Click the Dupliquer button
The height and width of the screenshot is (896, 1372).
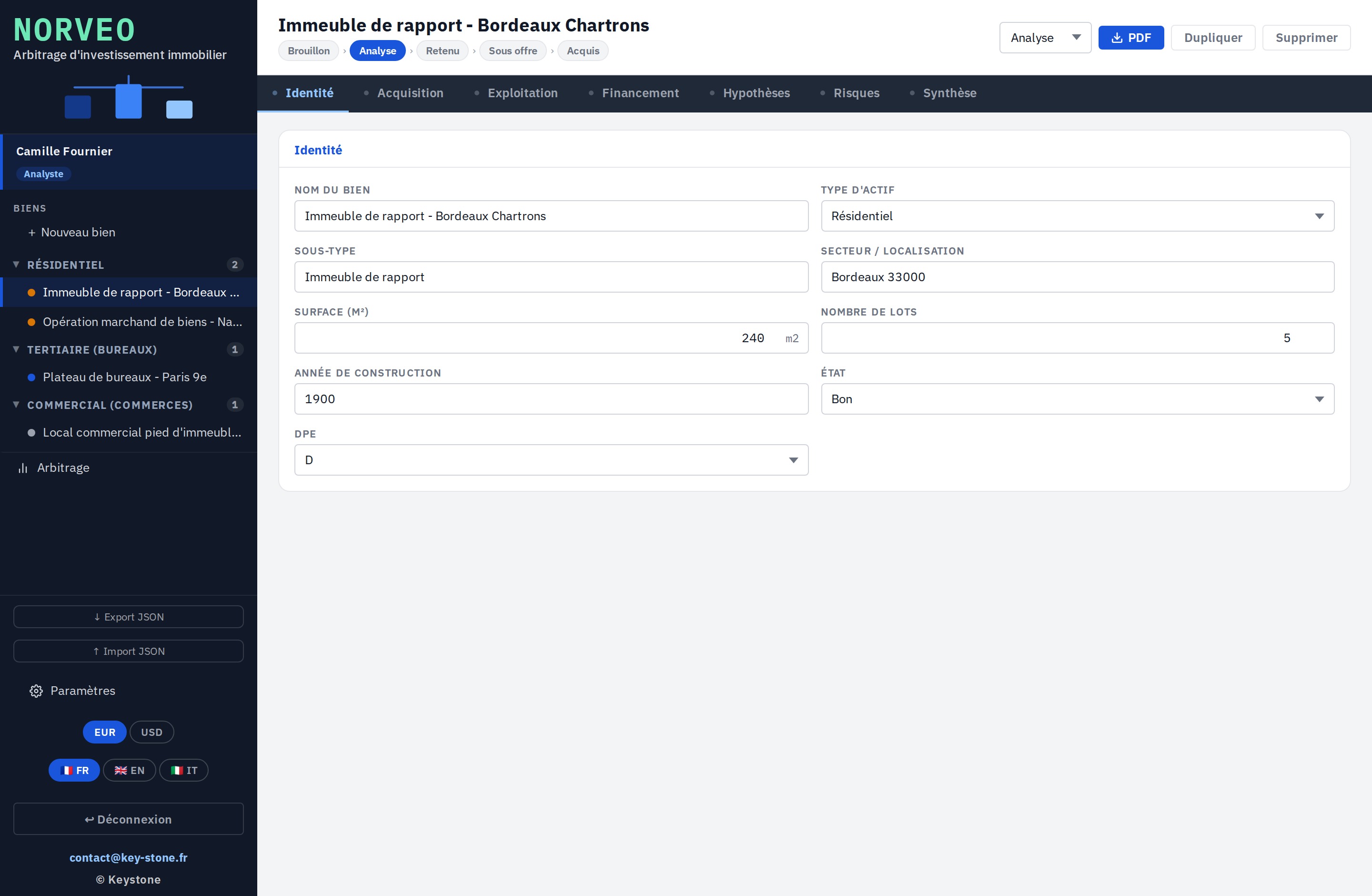(x=1213, y=38)
